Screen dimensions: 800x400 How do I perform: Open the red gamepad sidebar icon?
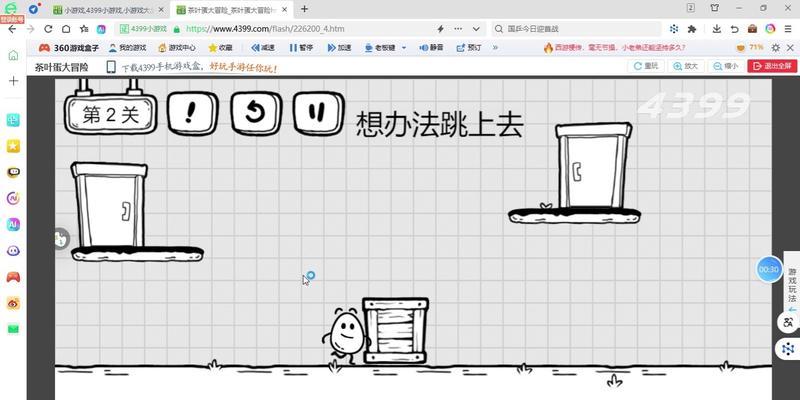(13, 277)
